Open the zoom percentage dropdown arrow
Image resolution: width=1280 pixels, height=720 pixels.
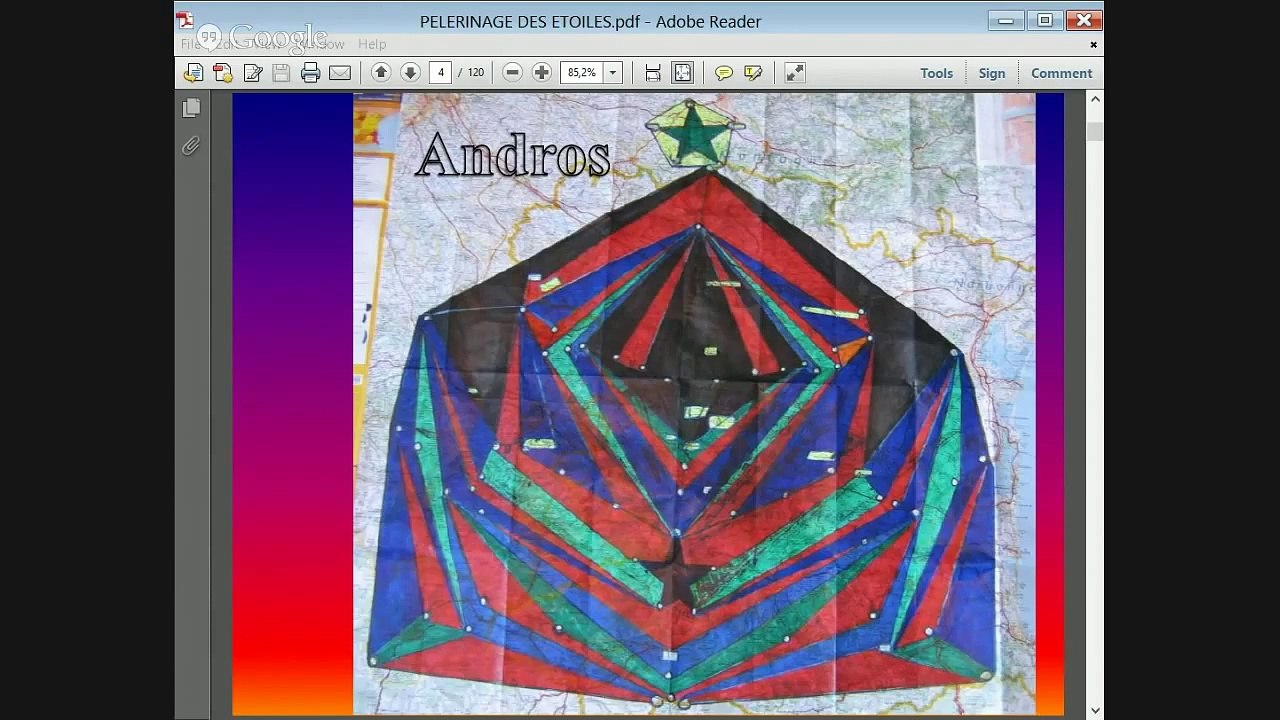tap(613, 73)
